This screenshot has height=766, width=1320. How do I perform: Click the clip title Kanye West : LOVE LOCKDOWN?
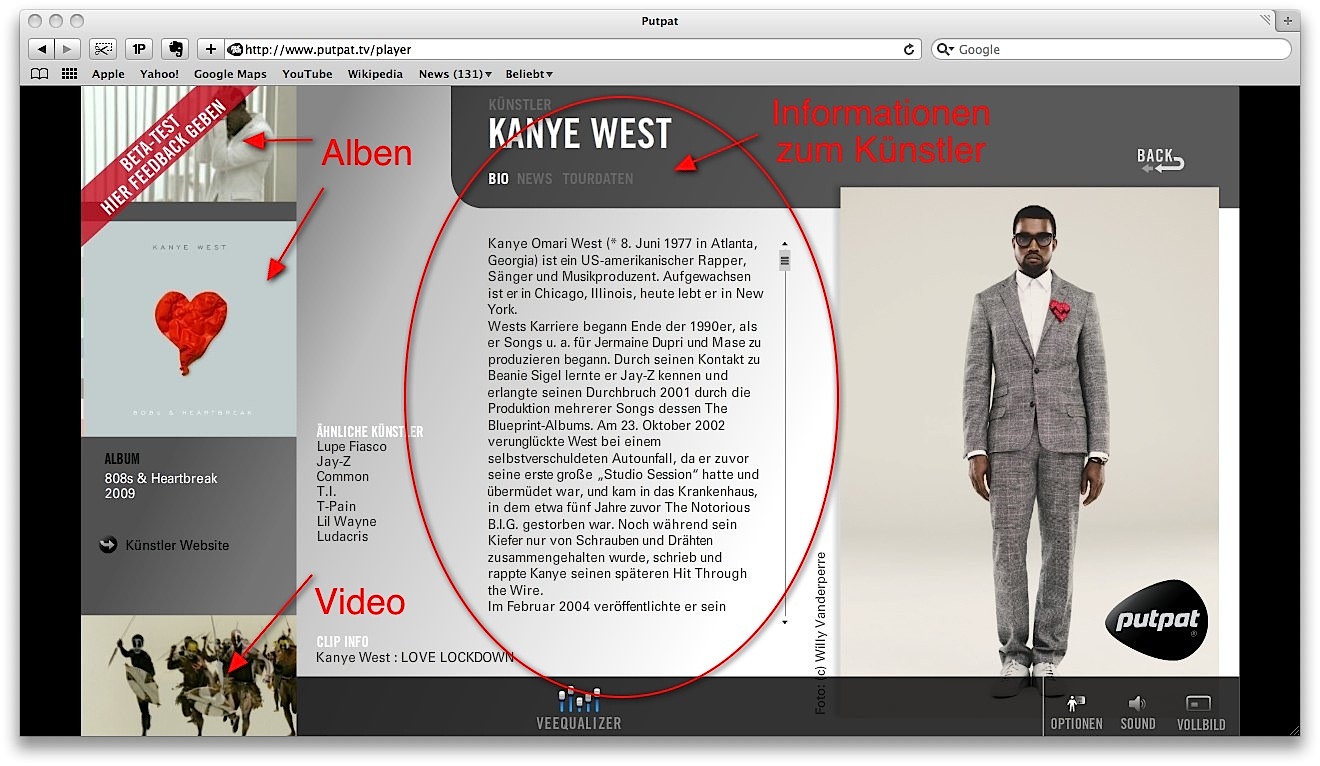coord(415,657)
